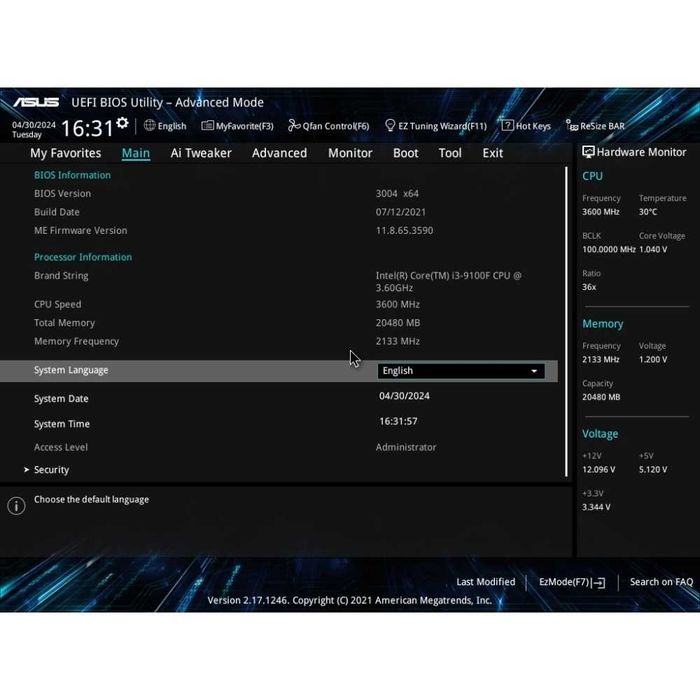Click the CPU Ratio 36x reading
Viewport: 700px width, 700px height.
point(589,287)
